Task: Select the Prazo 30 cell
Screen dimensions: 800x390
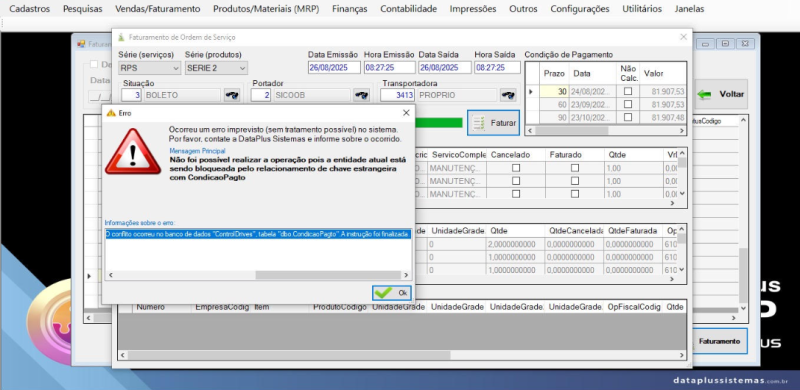Action: [x=554, y=91]
